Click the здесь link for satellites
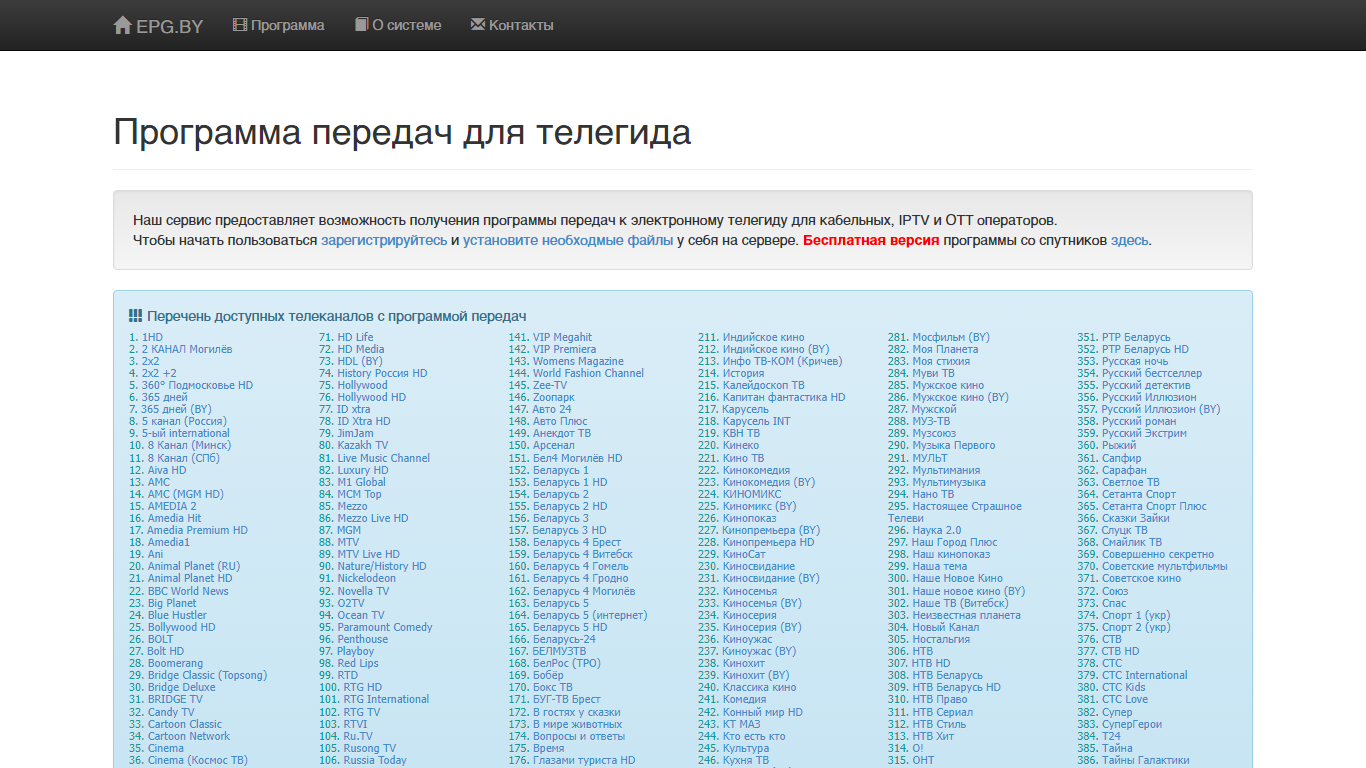This screenshot has height=768, width=1366. [1130, 241]
